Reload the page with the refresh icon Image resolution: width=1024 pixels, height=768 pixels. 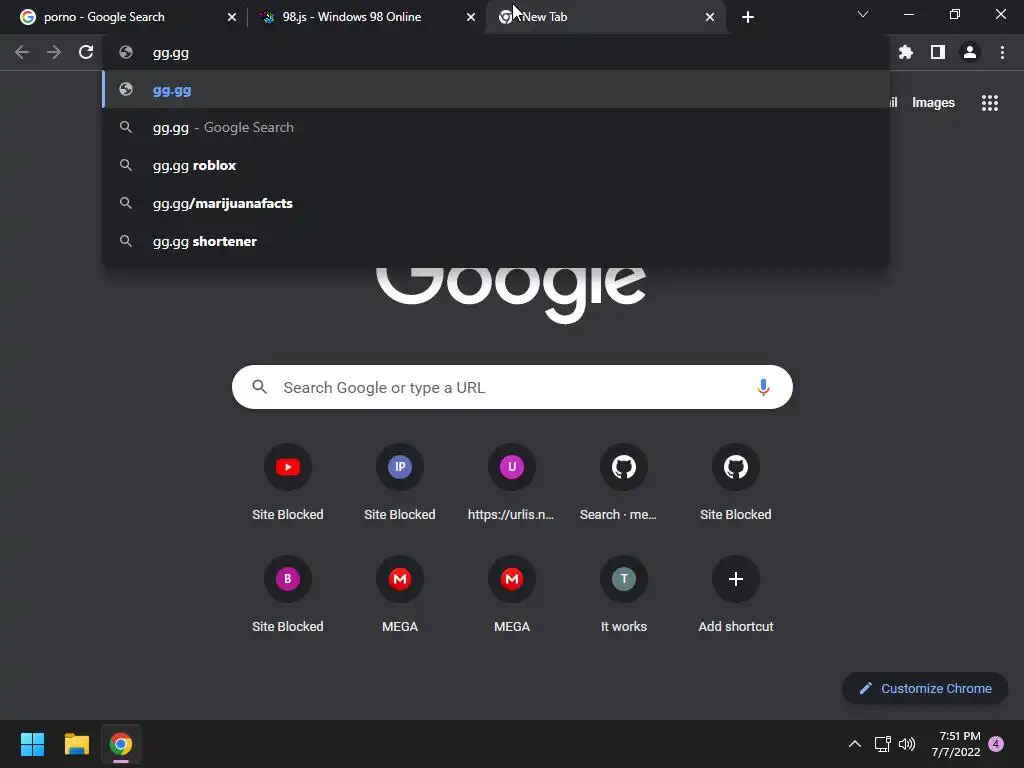point(86,52)
